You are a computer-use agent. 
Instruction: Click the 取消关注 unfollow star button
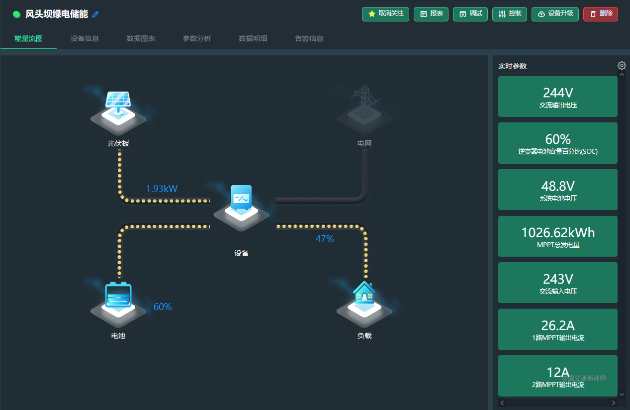pyautogui.click(x=385, y=14)
